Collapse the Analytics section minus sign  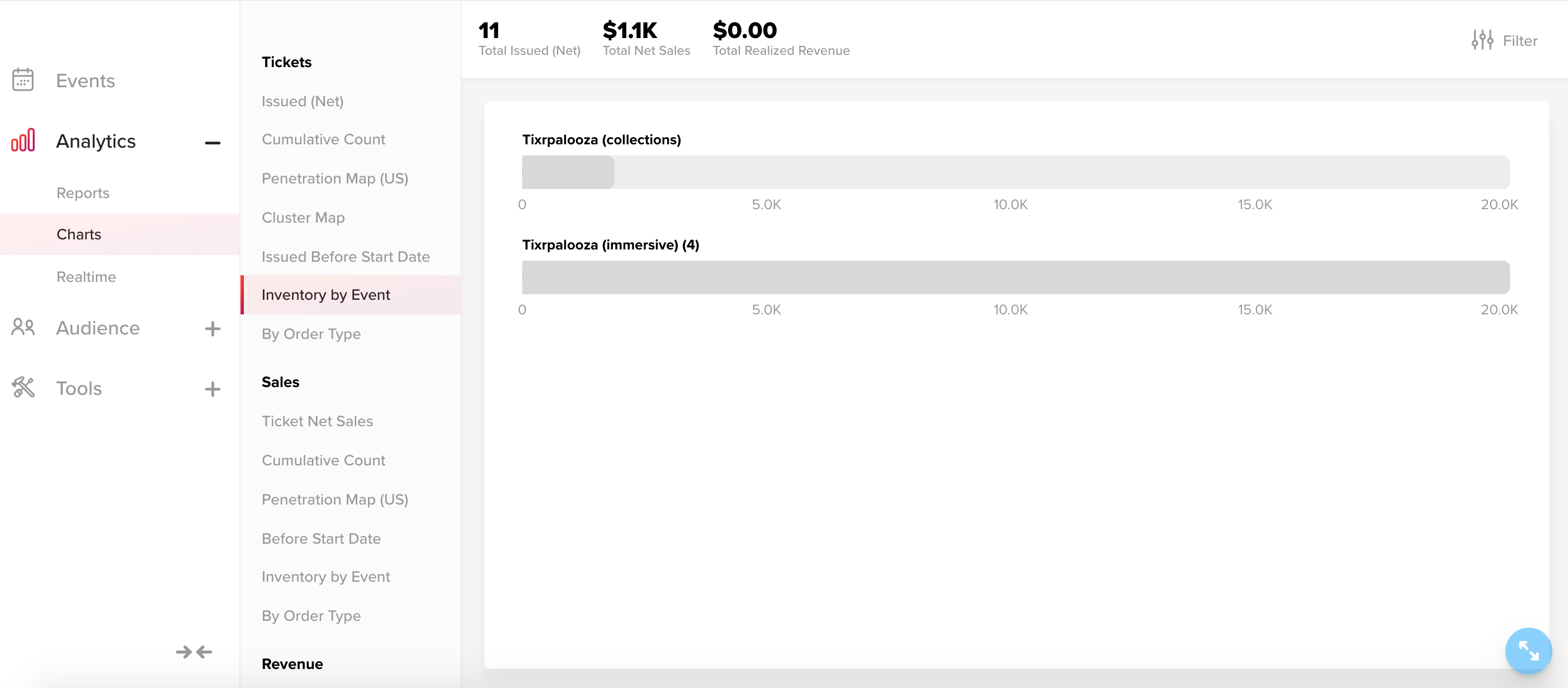(x=212, y=143)
